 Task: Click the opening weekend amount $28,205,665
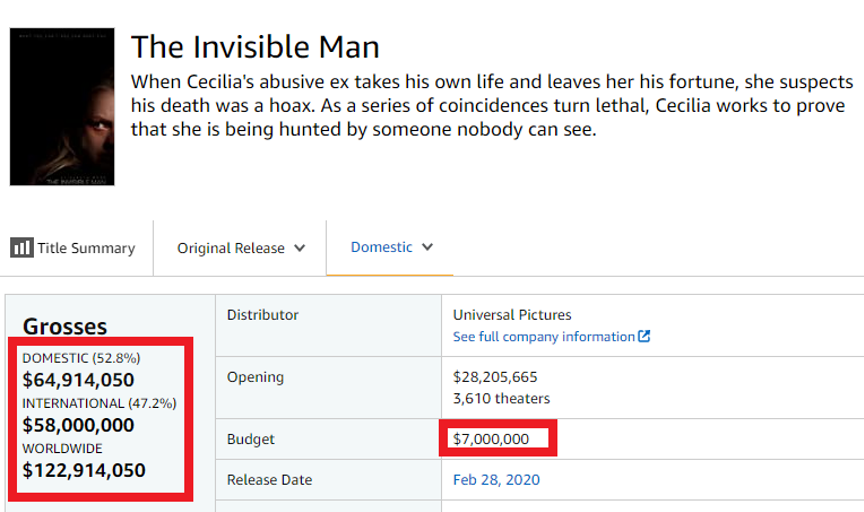tap(495, 377)
